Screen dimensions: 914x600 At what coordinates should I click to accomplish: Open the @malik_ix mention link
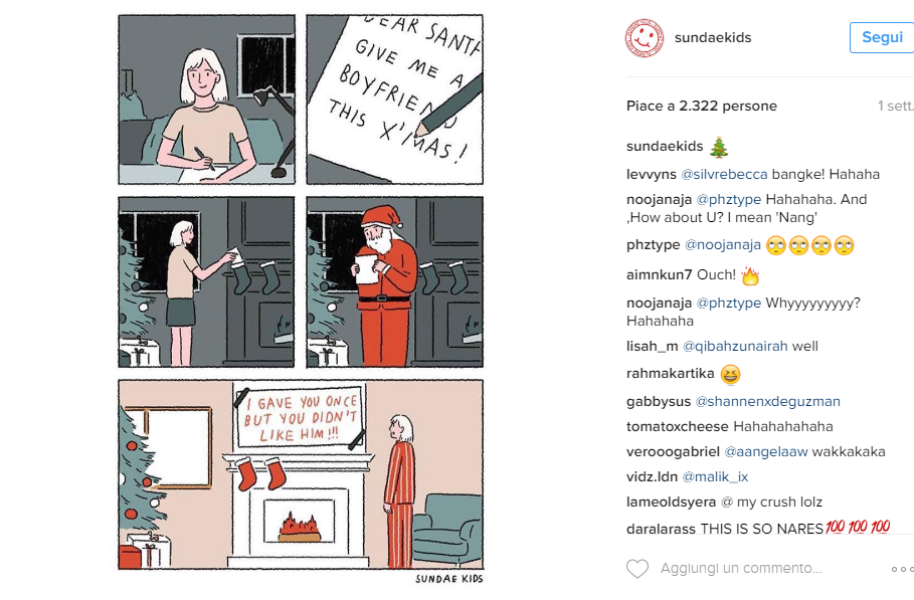[715, 477]
